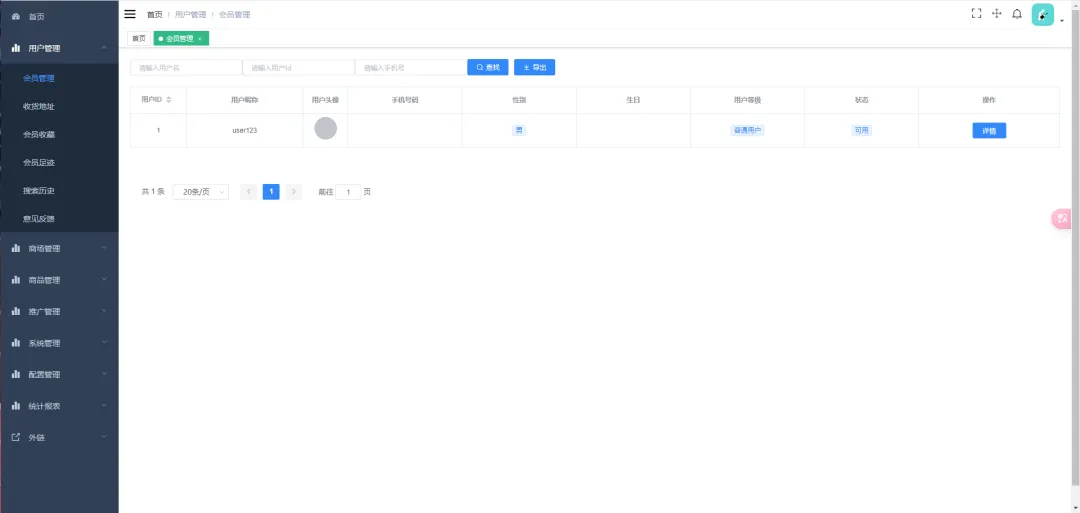Focus the 请输入用户名 input field

186,67
